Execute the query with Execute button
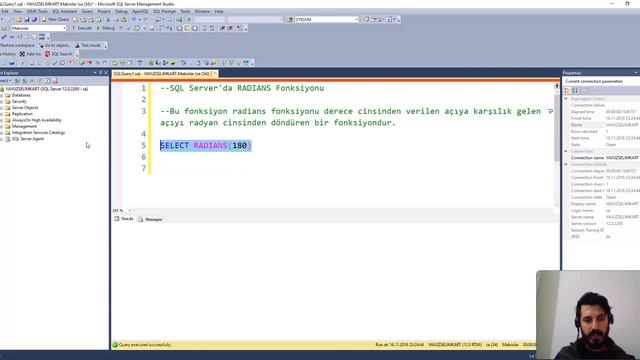Viewport: 640px width, 360px height. click(82, 28)
